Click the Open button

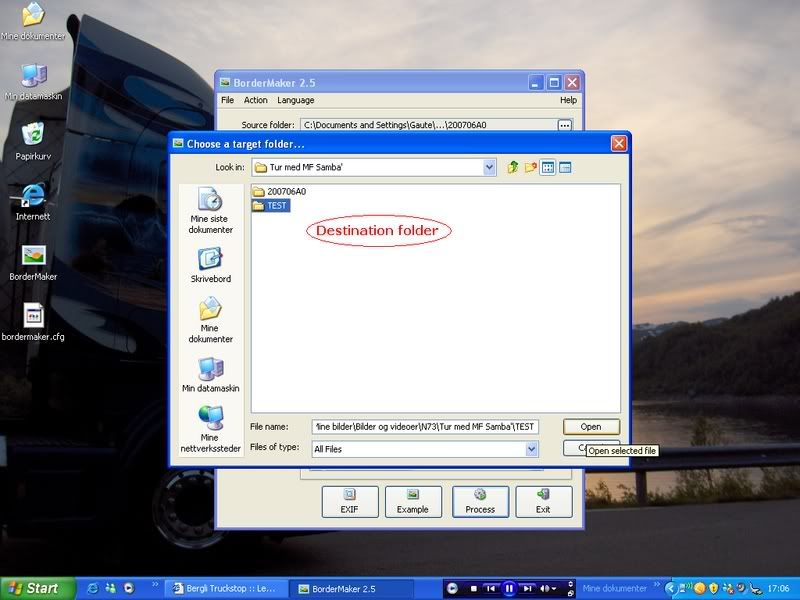591,427
